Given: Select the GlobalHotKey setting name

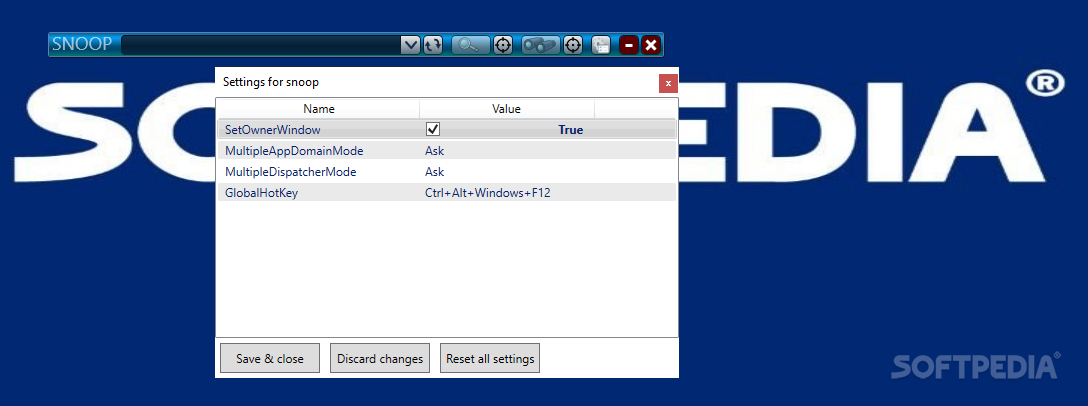Looking at the screenshot, I should coord(262,193).
